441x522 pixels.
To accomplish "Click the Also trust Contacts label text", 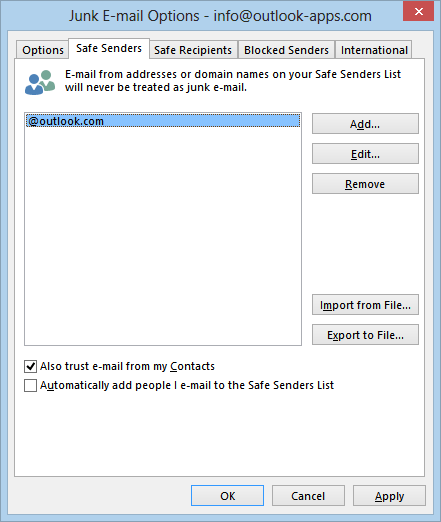I will pos(127,366).
